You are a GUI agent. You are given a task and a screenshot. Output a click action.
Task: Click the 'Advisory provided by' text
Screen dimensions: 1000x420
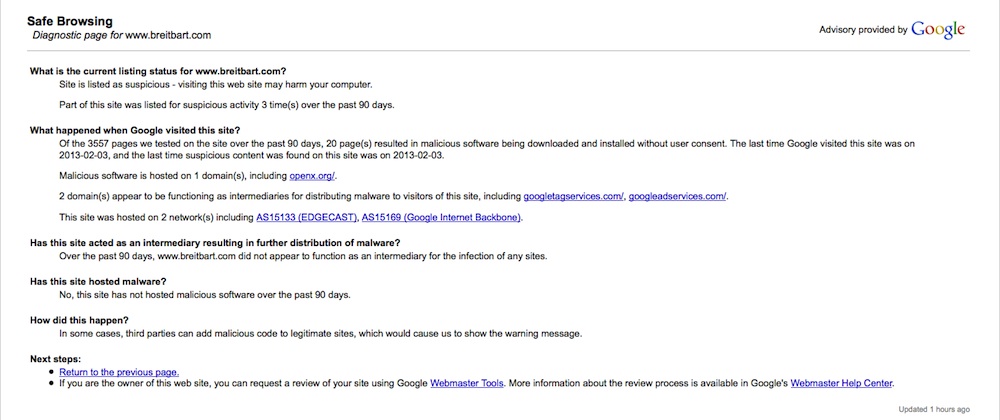(863, 30)
